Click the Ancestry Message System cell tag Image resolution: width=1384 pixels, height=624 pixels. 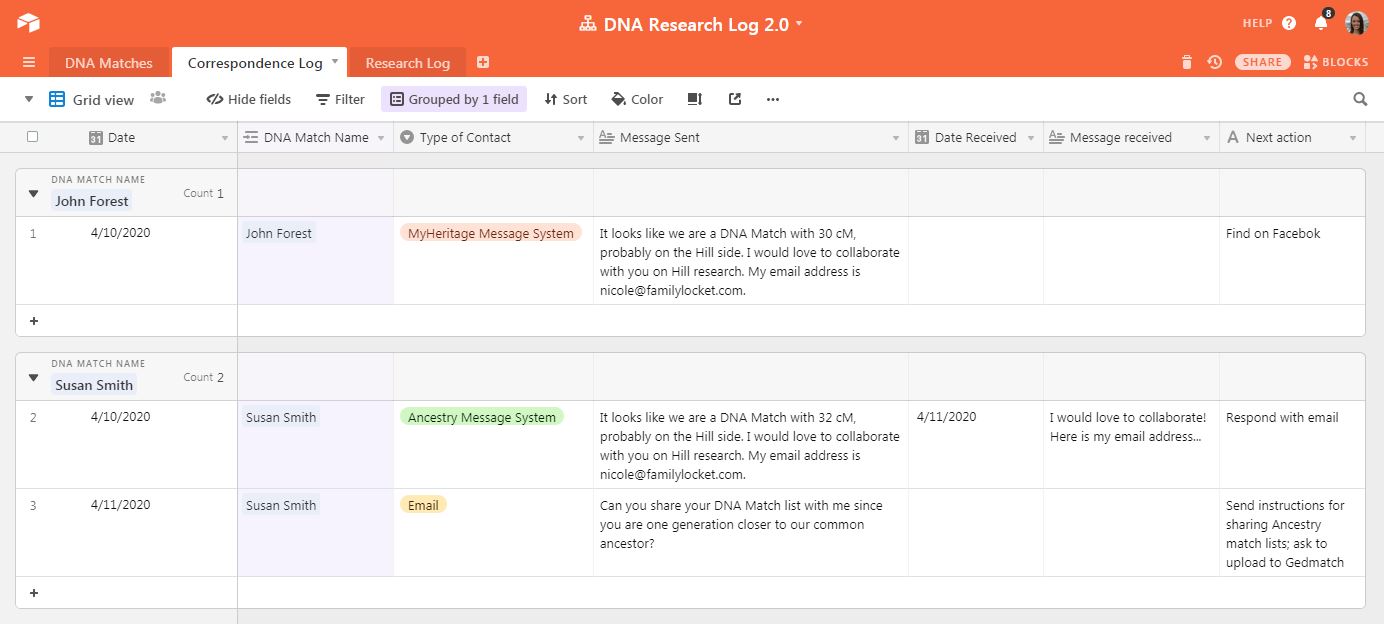(x=481, y=417)
